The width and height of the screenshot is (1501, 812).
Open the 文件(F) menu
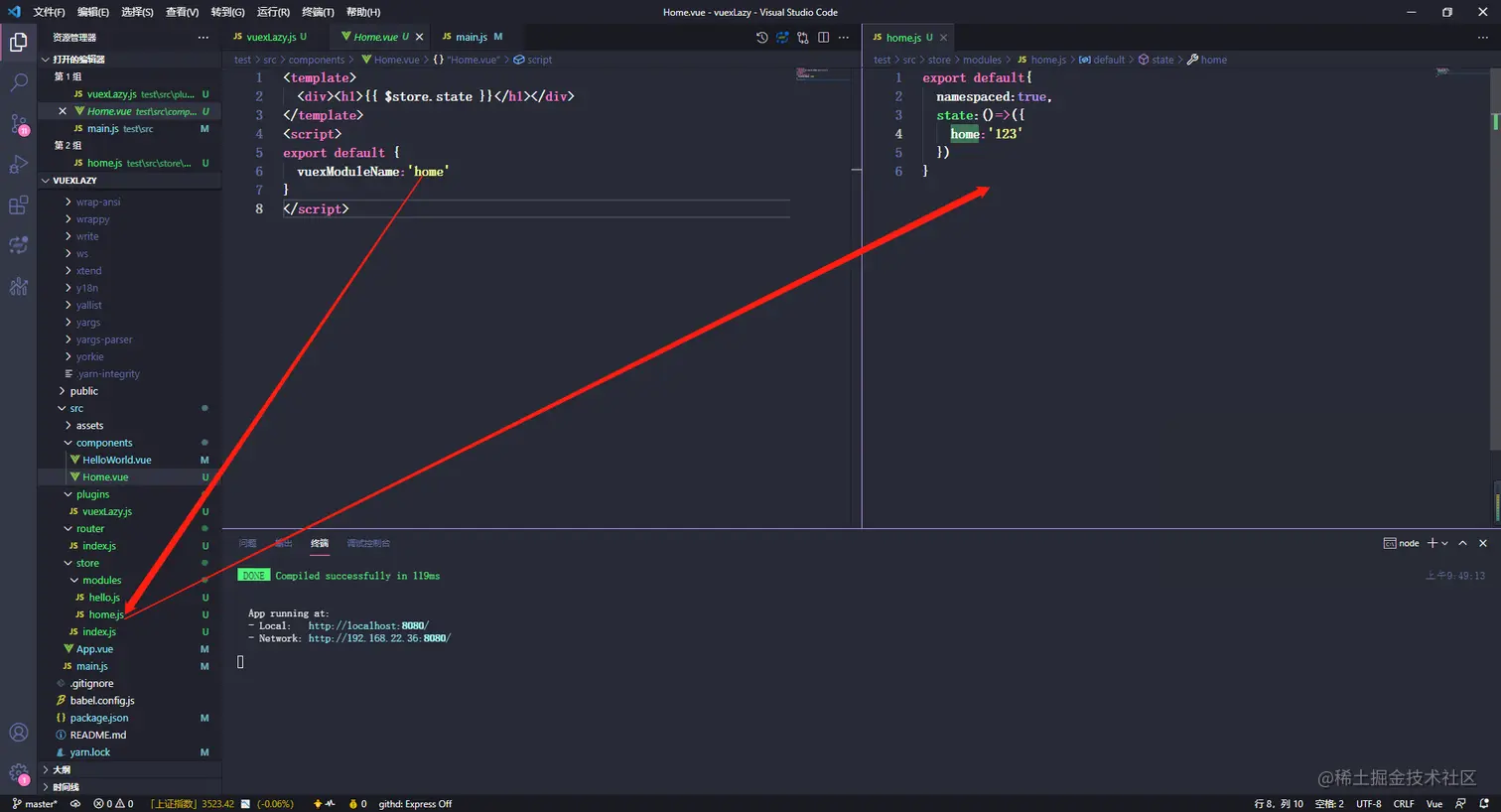coord(49,12)
